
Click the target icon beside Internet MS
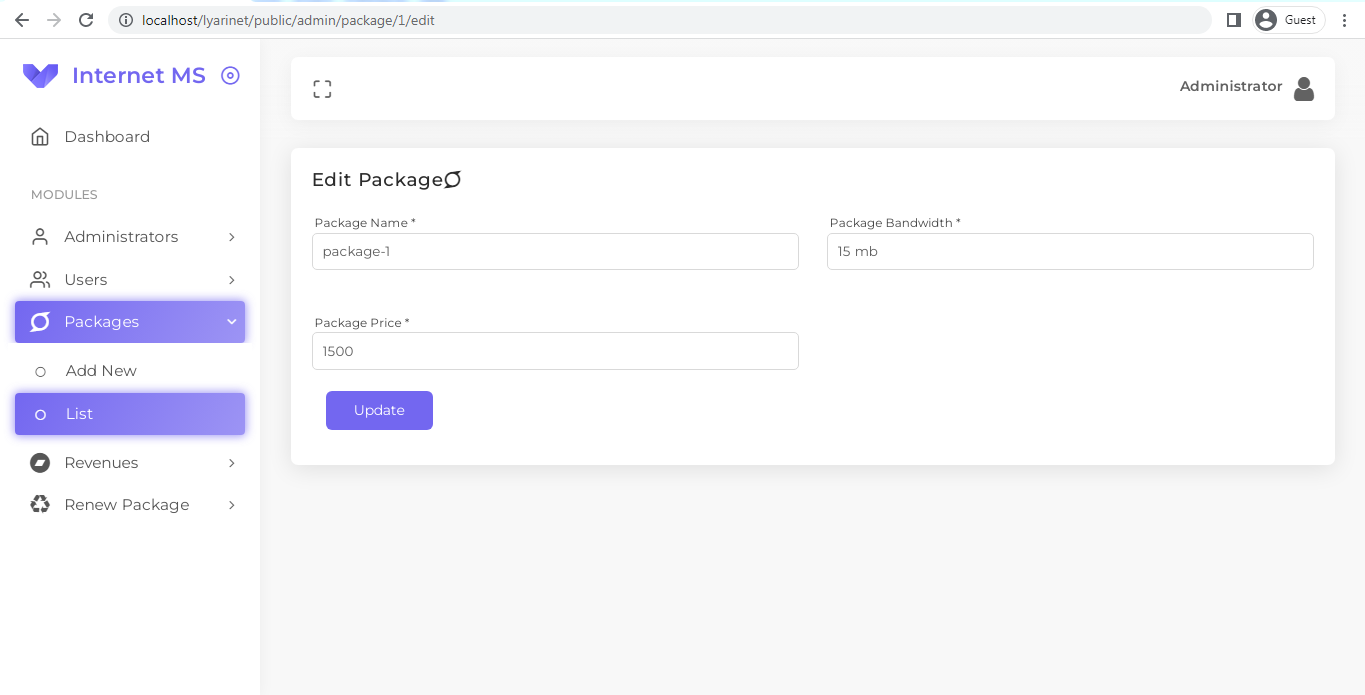coord(231,75)
